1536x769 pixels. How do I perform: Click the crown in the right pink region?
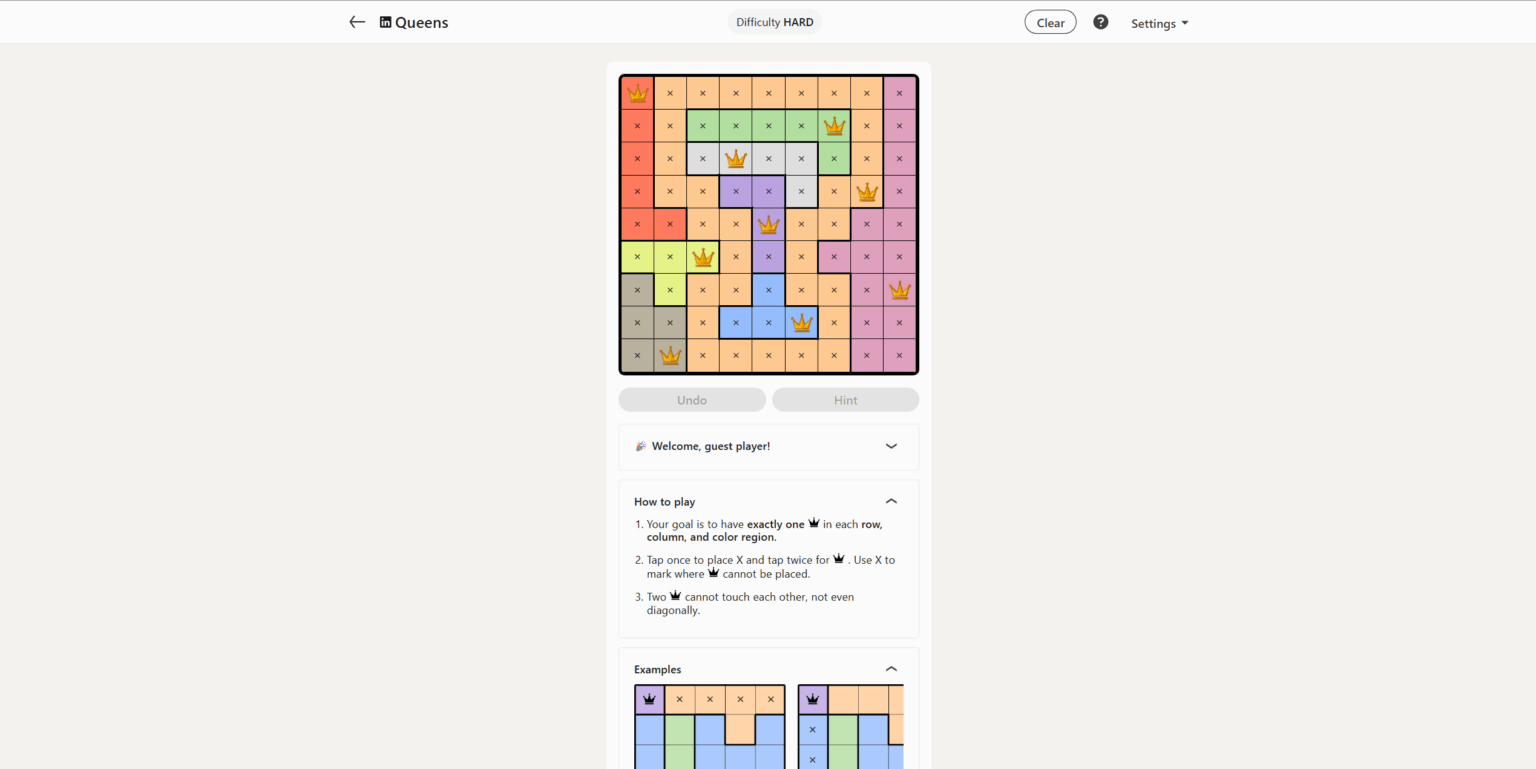[x=899, y=290]
